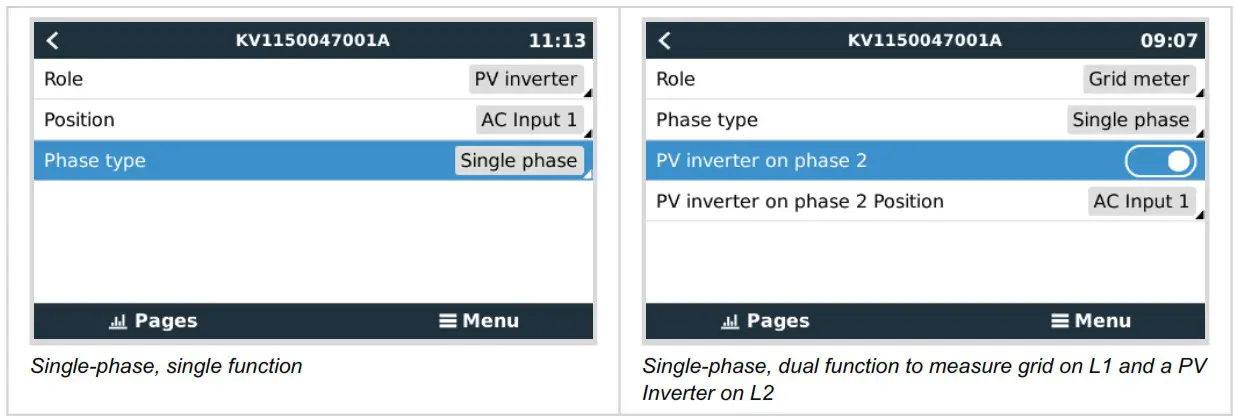The width and height of the screenshot is (1236, 419).
Task: Open Role dropdown showing Grid meter
Action: click(x=1139, y=80)
